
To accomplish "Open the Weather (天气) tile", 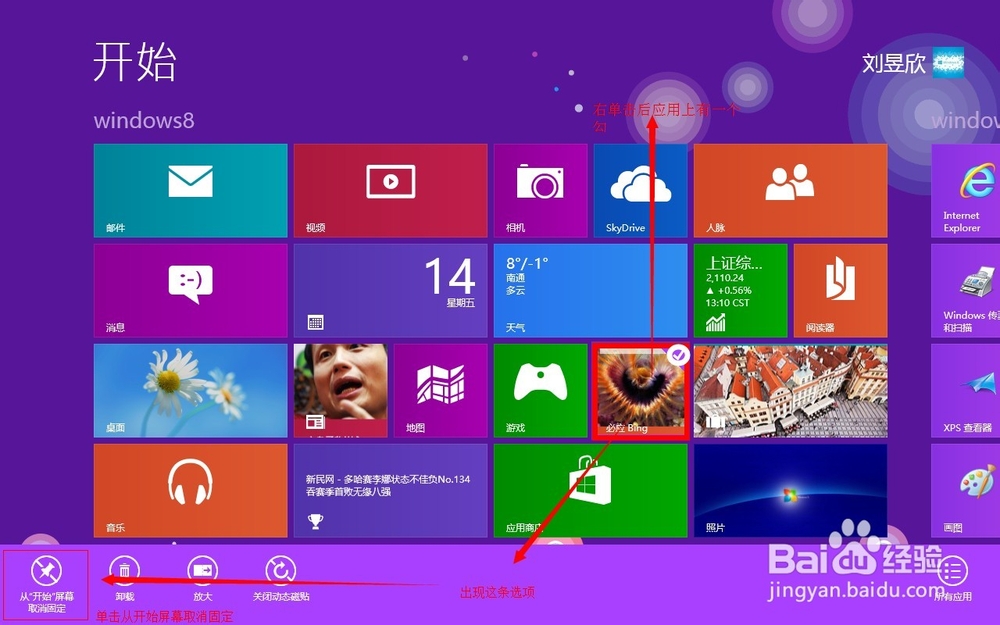I will (x=591, y=291).
